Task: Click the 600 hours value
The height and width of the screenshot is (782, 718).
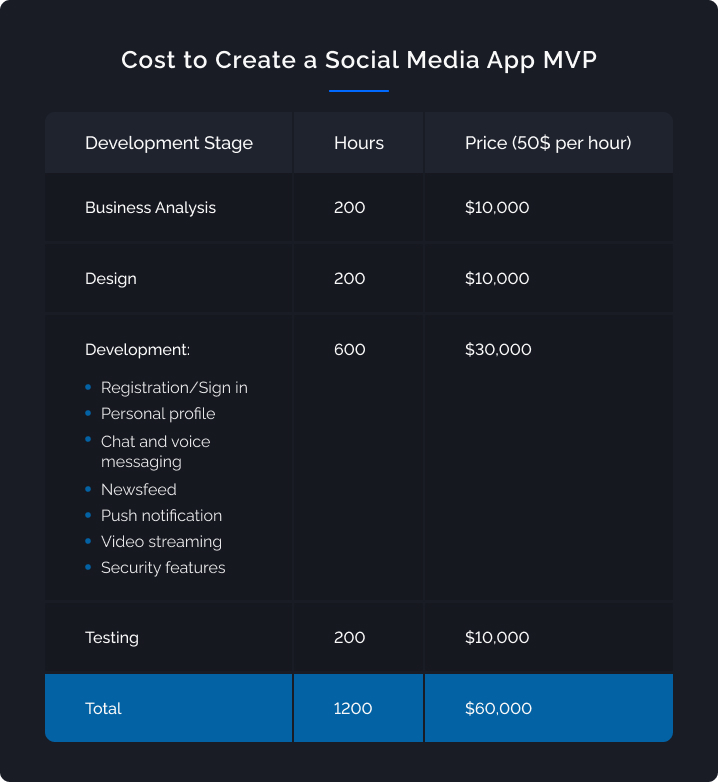Action: pyautogui.click(x=350, y=349)
